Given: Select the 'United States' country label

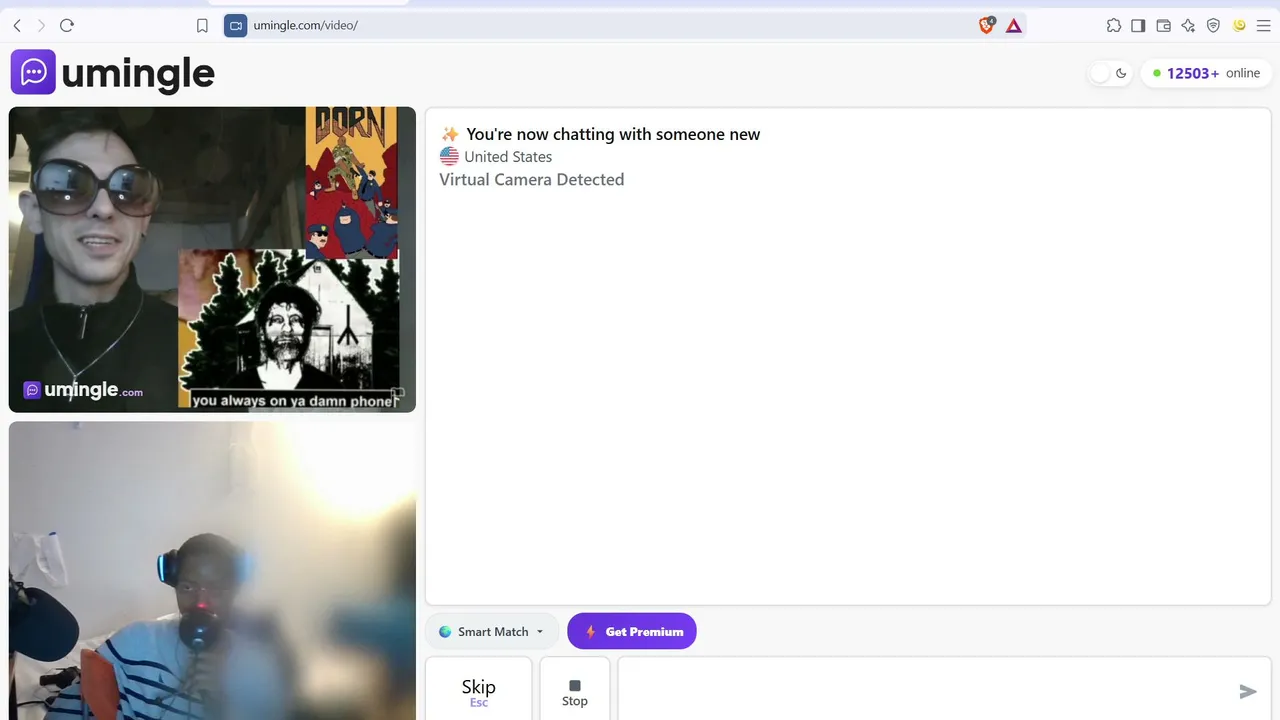Looking at the screenshot, I should (508, 157).
